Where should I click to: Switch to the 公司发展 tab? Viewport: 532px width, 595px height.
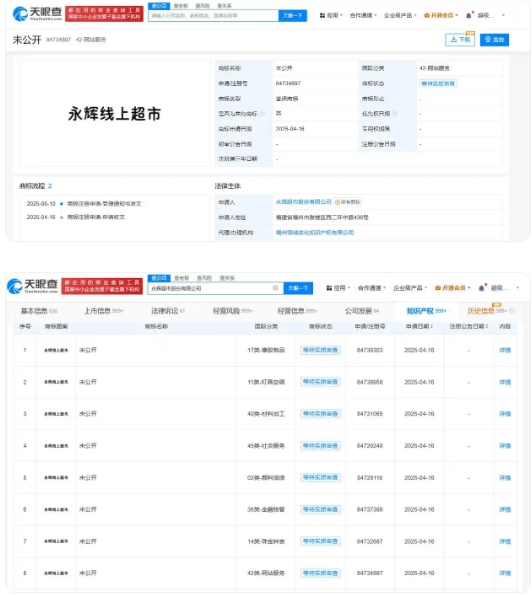362,311
